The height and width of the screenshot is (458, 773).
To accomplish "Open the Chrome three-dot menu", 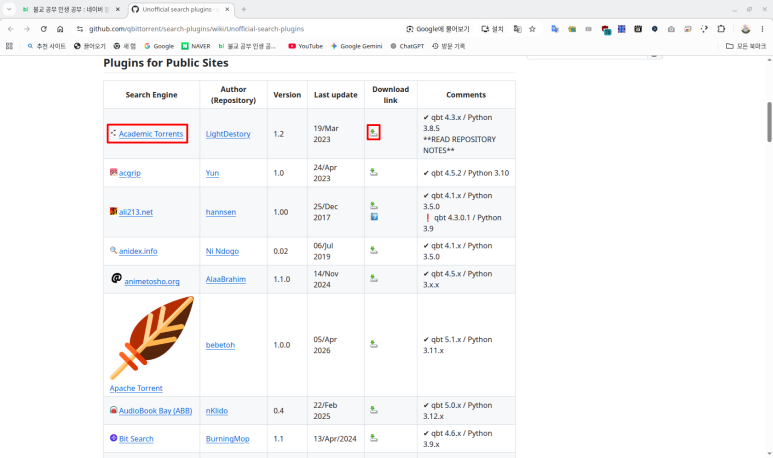I will tap(762, 29).
